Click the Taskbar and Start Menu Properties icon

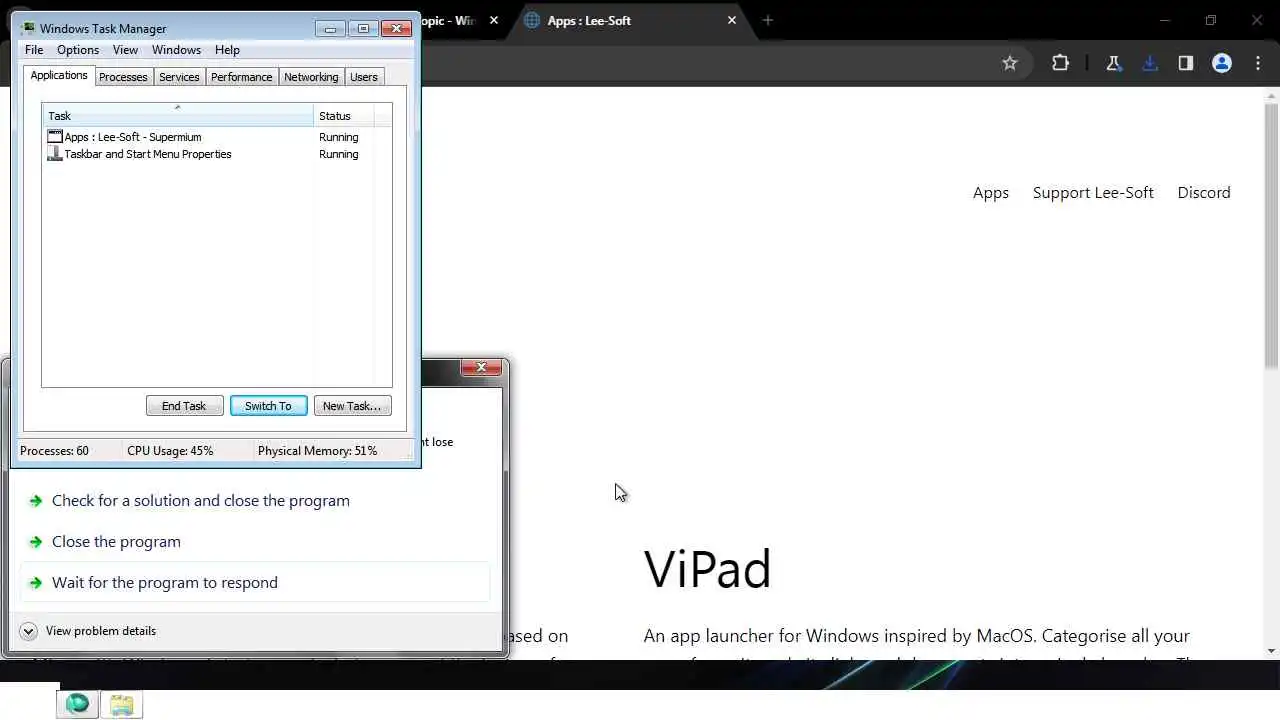tap(55, 154)
